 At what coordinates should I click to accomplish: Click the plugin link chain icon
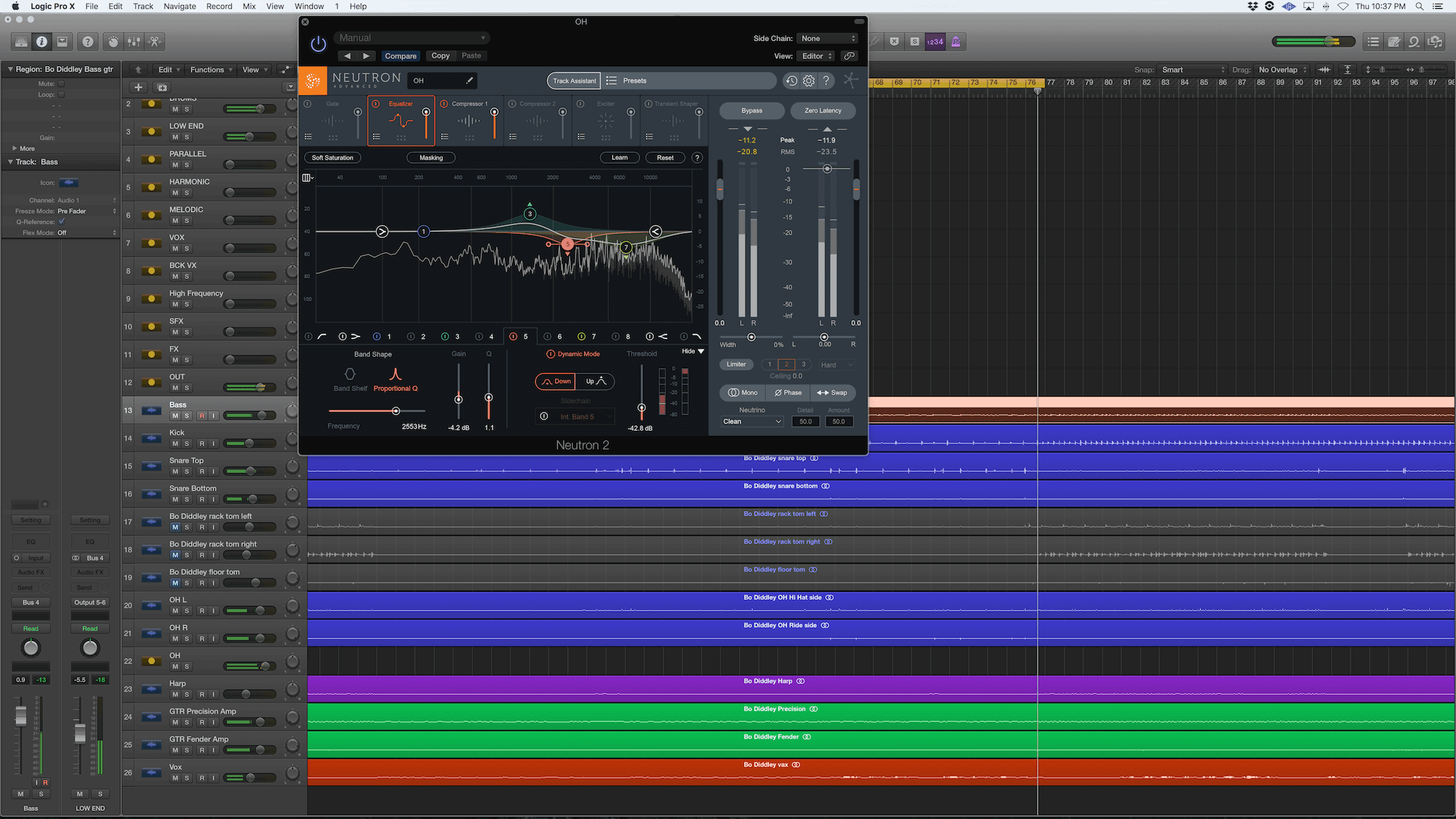pos(849,56)
